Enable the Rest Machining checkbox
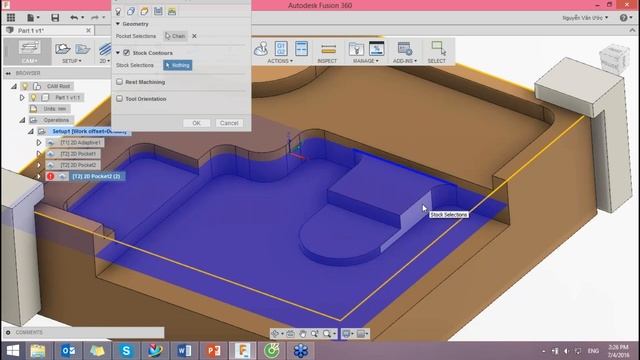The image size is (640, 360). point(120,82)
